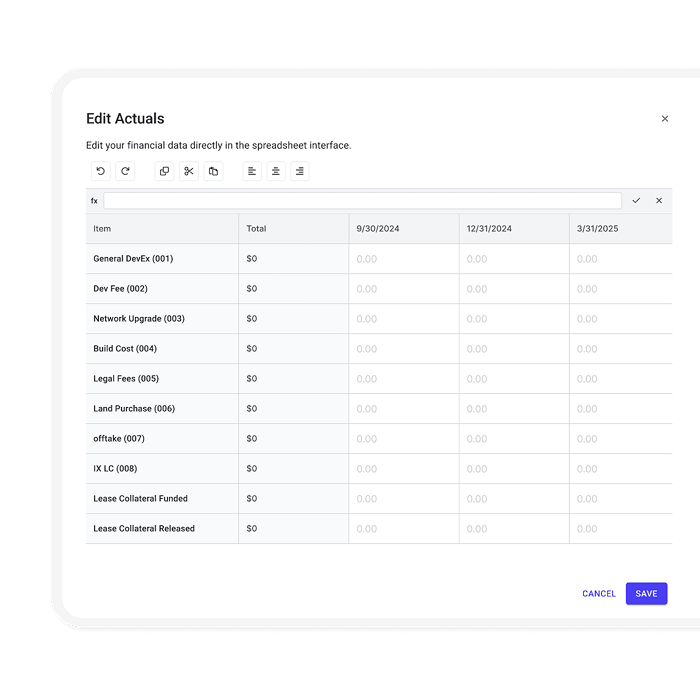This screenshot has height=700, width=700.
Task: Click Total $0 for Lease Collateral Released
Action: [x=294, y=529]
